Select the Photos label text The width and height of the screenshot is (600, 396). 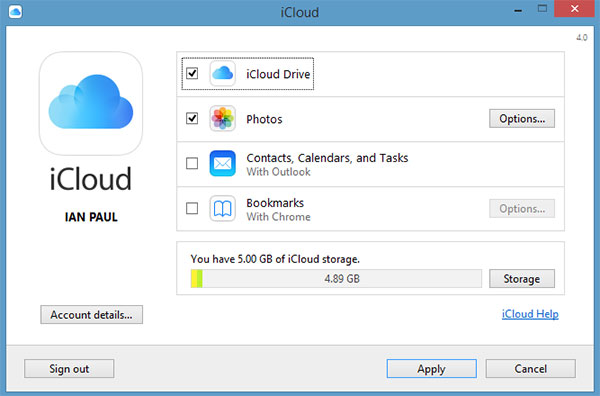tap(264, 119)
